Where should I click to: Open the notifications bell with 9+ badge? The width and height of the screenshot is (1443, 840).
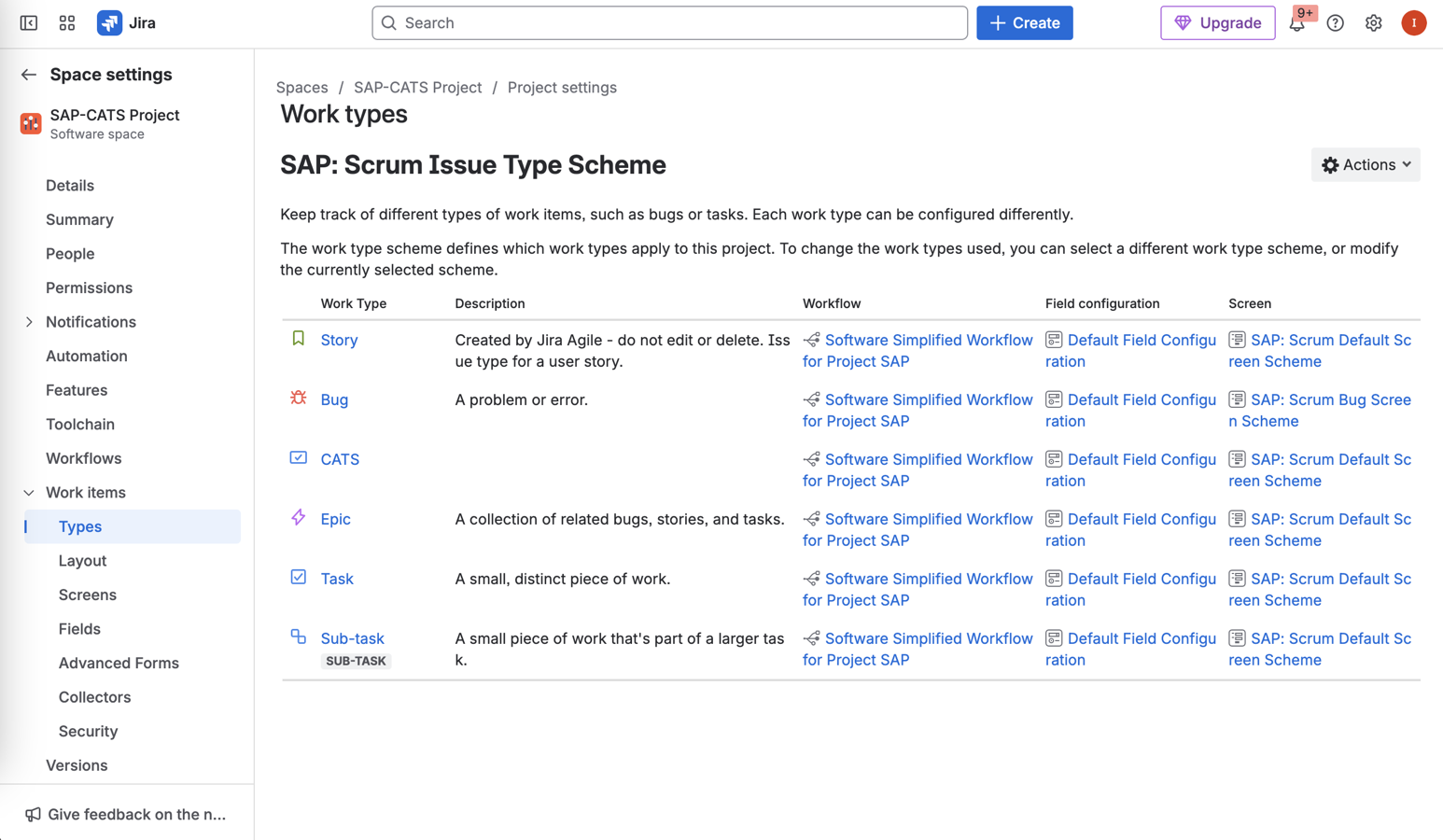click(1297, 22)
